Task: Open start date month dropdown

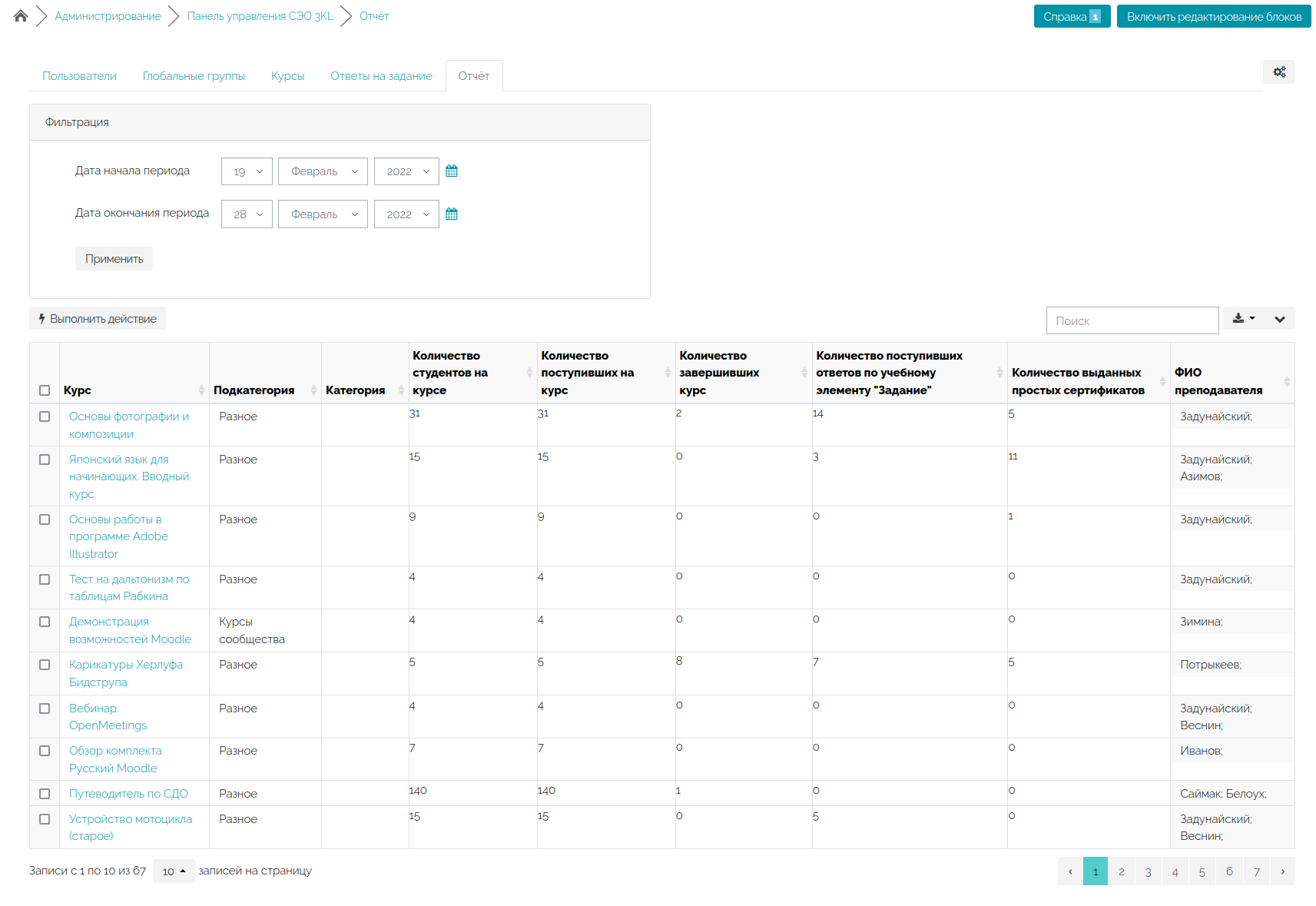Action: coord(323,171)
